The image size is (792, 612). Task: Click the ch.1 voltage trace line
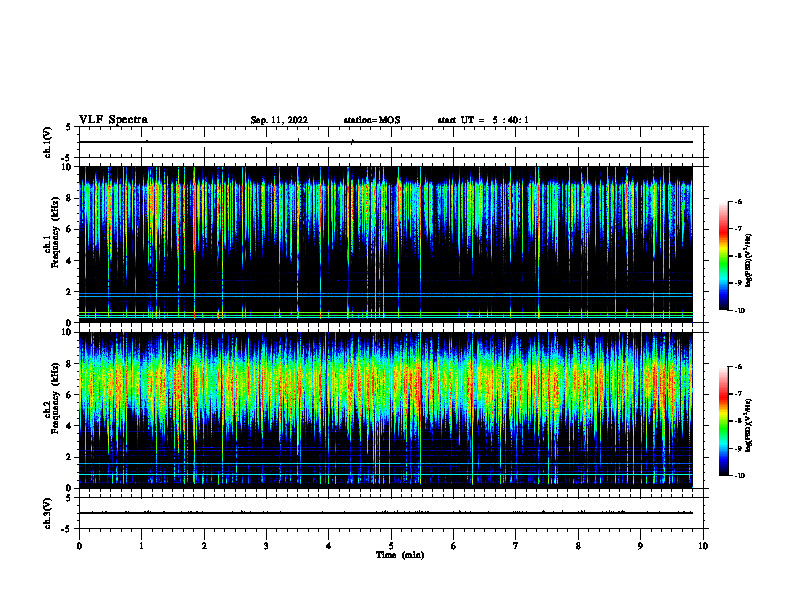coord(386,142)
